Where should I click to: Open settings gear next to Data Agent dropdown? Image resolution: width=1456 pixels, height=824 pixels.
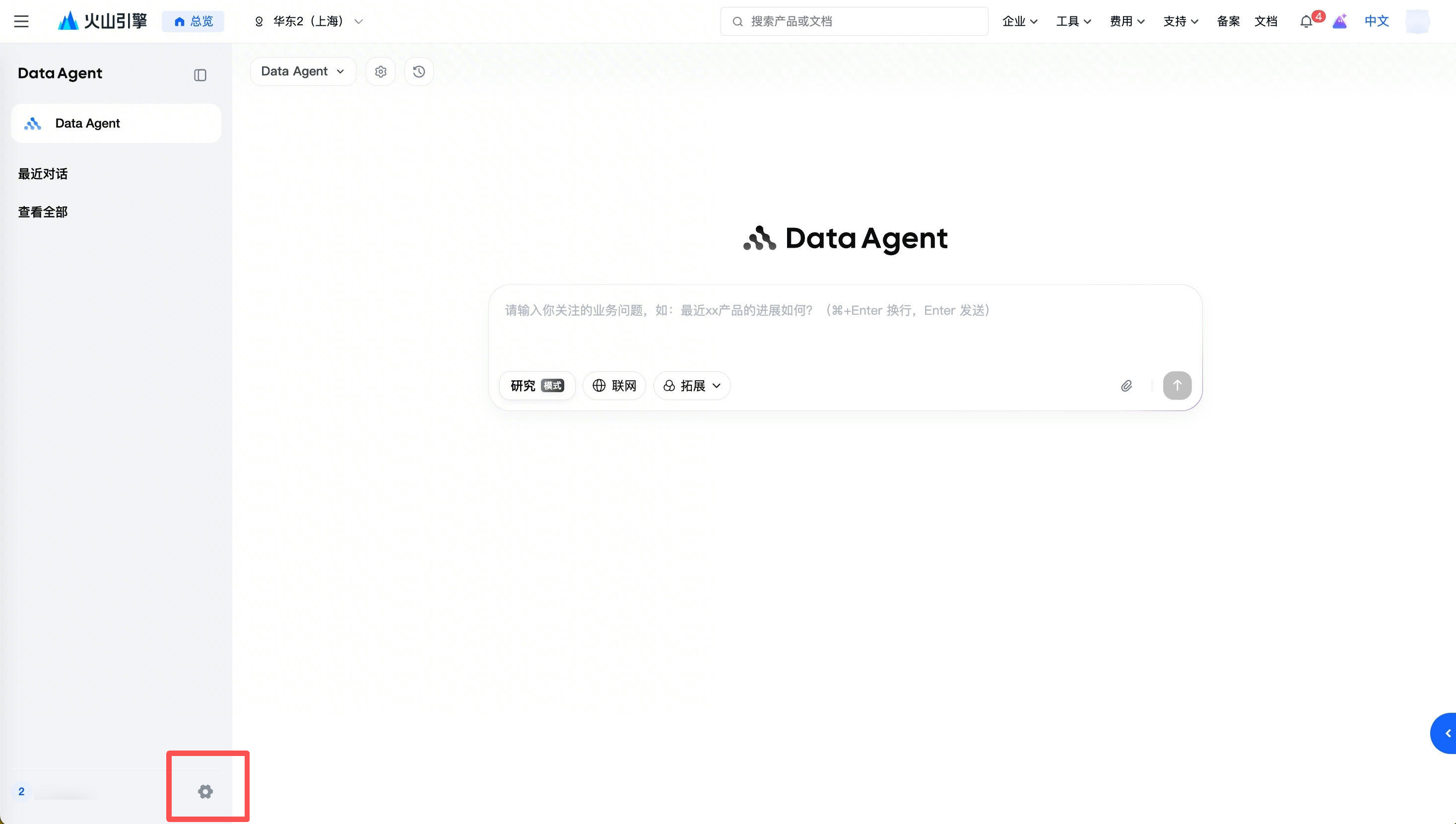380,72
